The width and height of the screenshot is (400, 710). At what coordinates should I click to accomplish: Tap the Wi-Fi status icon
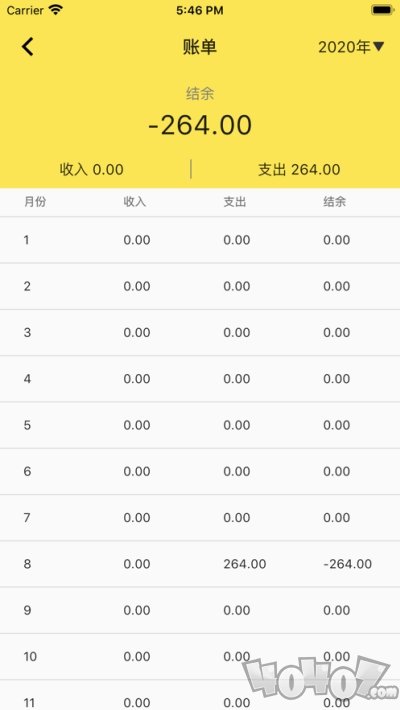[x=56, y=10]
